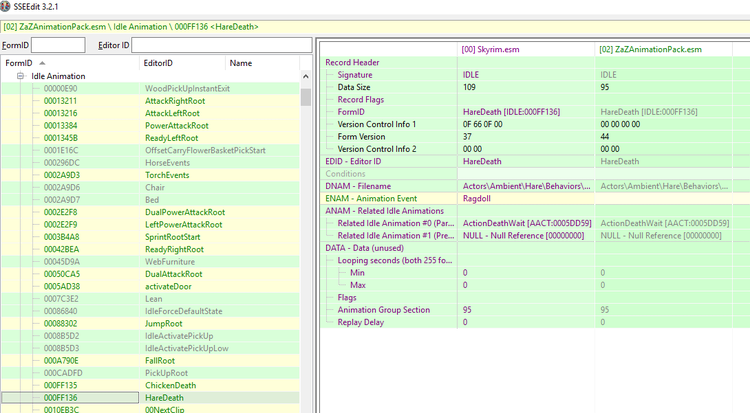
Task: Collapse ANAM - Related Idle Animations section
Action: 385,211
